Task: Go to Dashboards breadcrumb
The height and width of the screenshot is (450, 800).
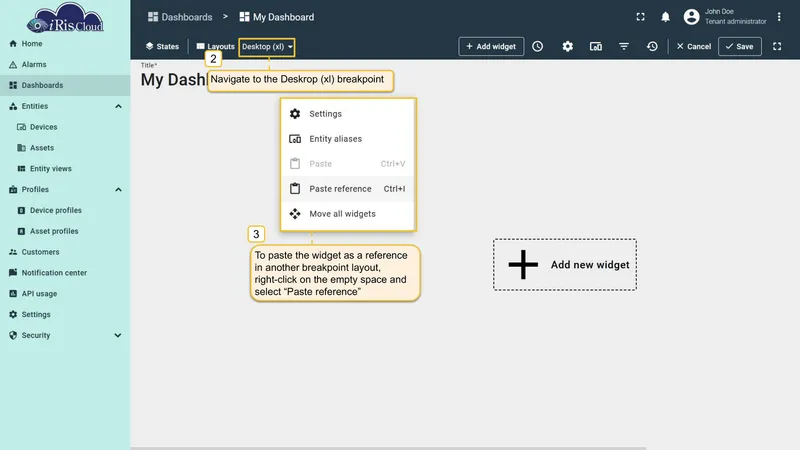Action: (x=180, y=17)
